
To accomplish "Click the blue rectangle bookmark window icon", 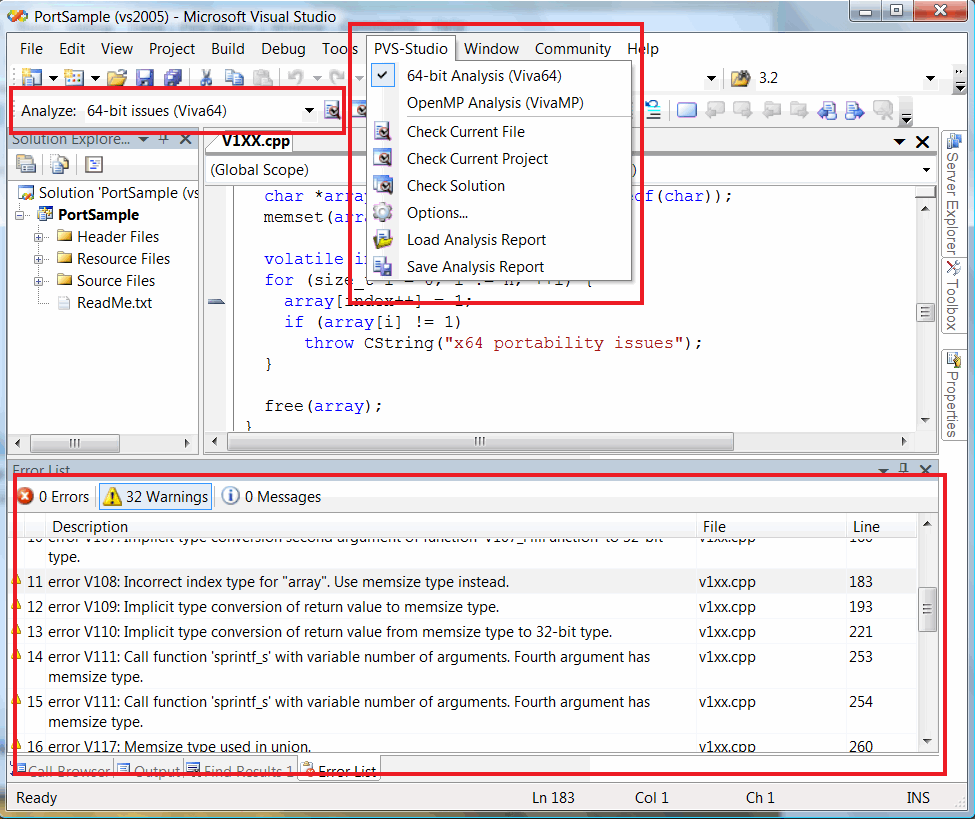I will click(687, 111).
